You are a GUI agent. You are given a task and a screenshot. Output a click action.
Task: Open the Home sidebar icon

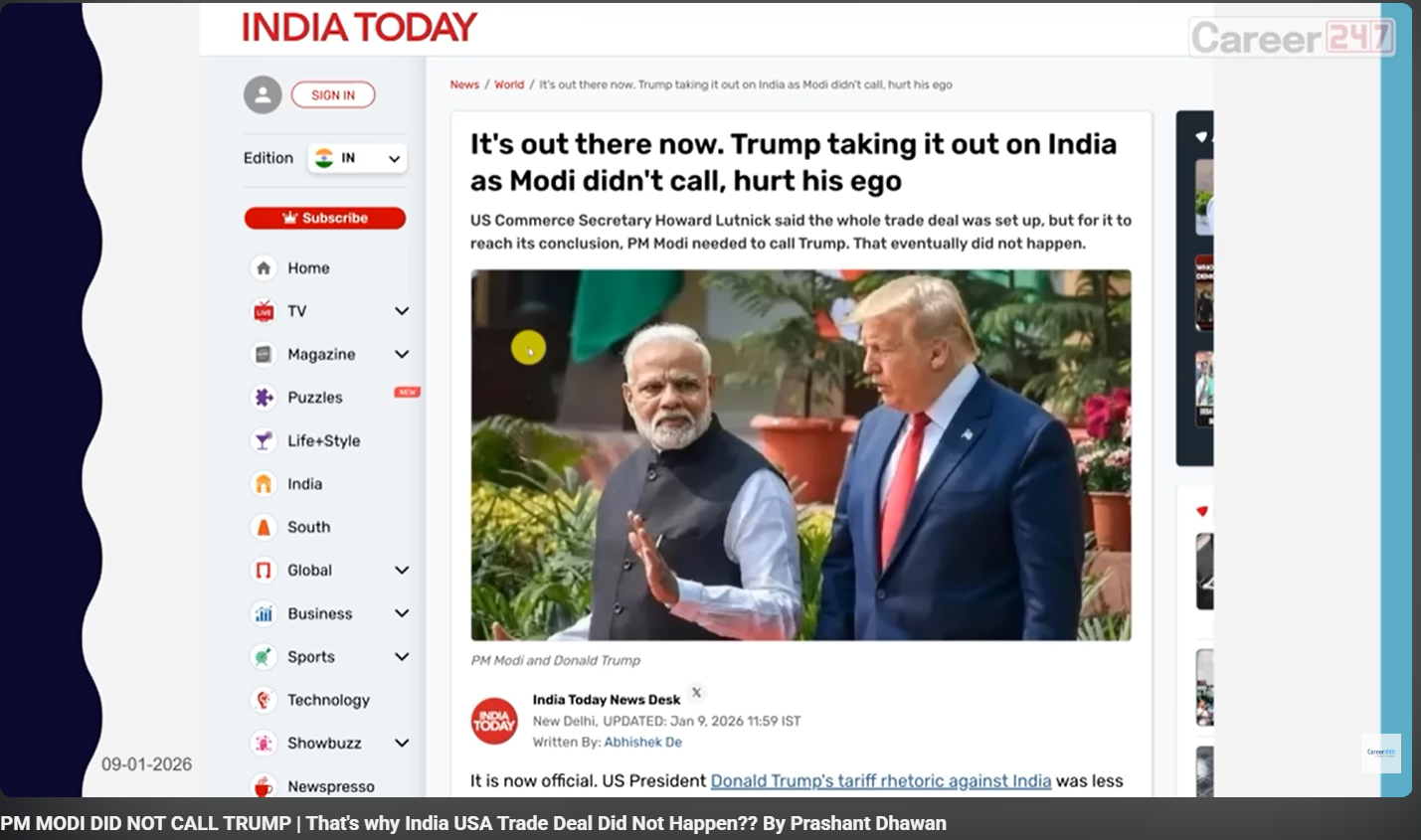pyautogui.click(x=264, y=268)
